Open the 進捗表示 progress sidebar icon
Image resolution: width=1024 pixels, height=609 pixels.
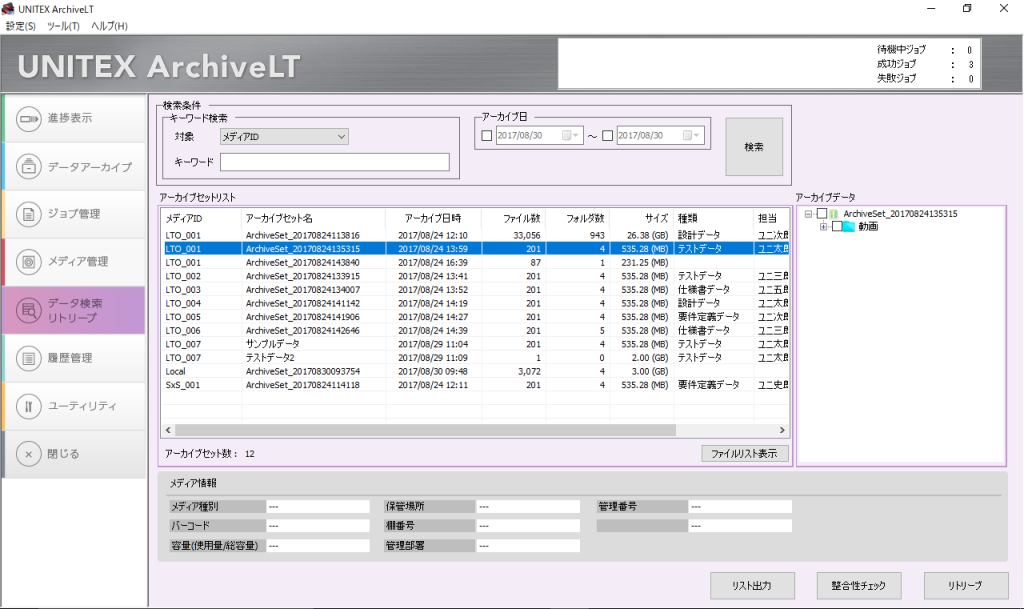[x=29, y=119]
